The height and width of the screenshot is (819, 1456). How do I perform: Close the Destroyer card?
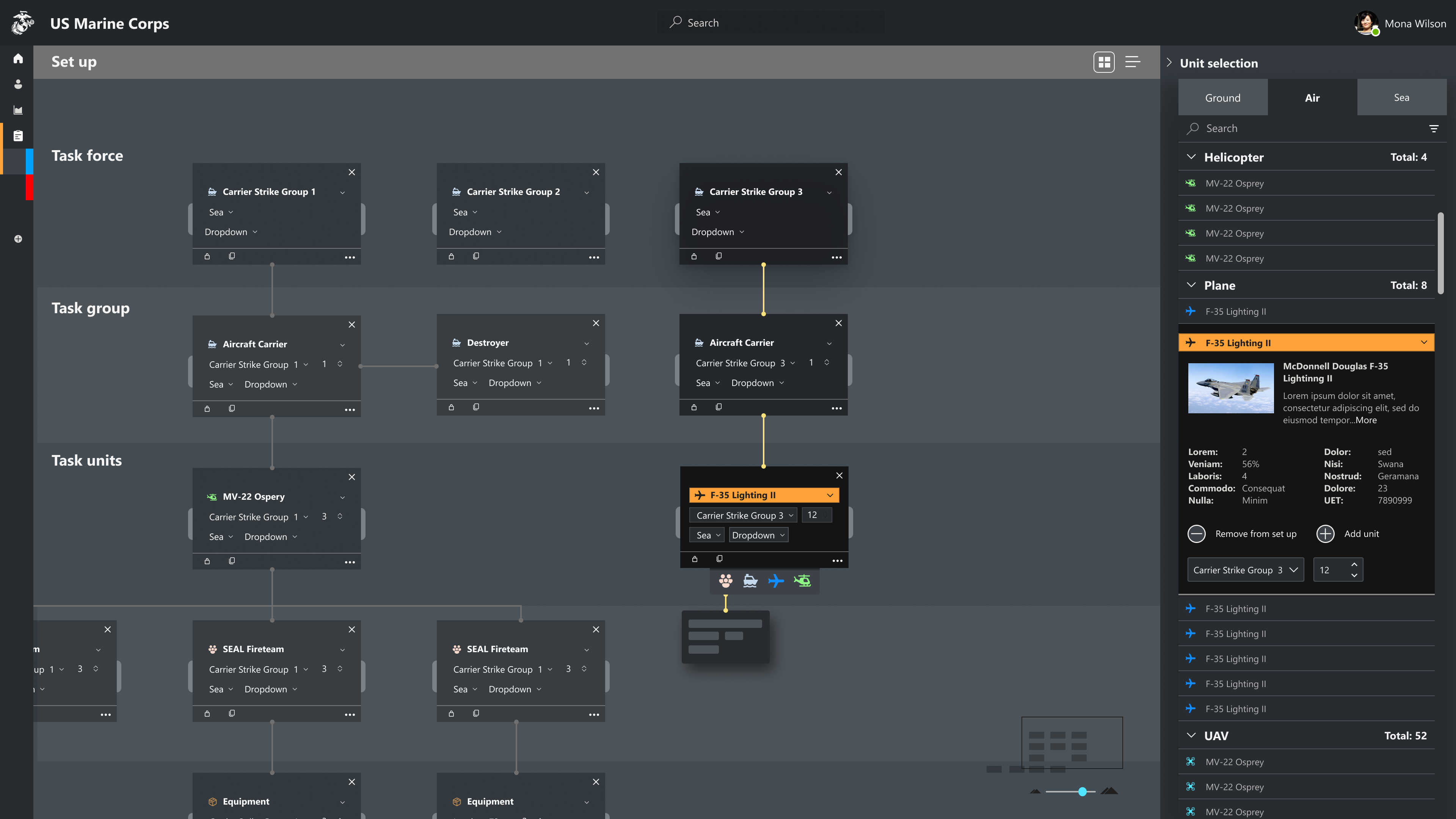[596, 323]
